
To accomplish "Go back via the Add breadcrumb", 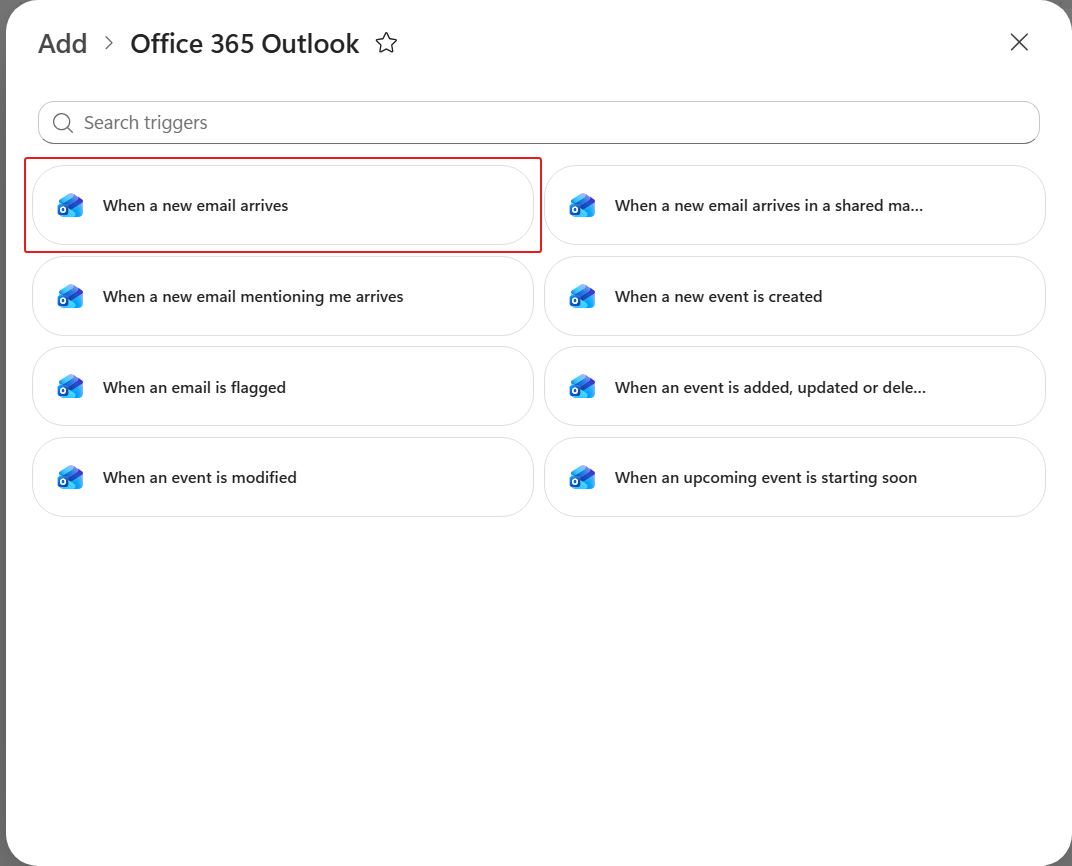I will coord(63,44).
